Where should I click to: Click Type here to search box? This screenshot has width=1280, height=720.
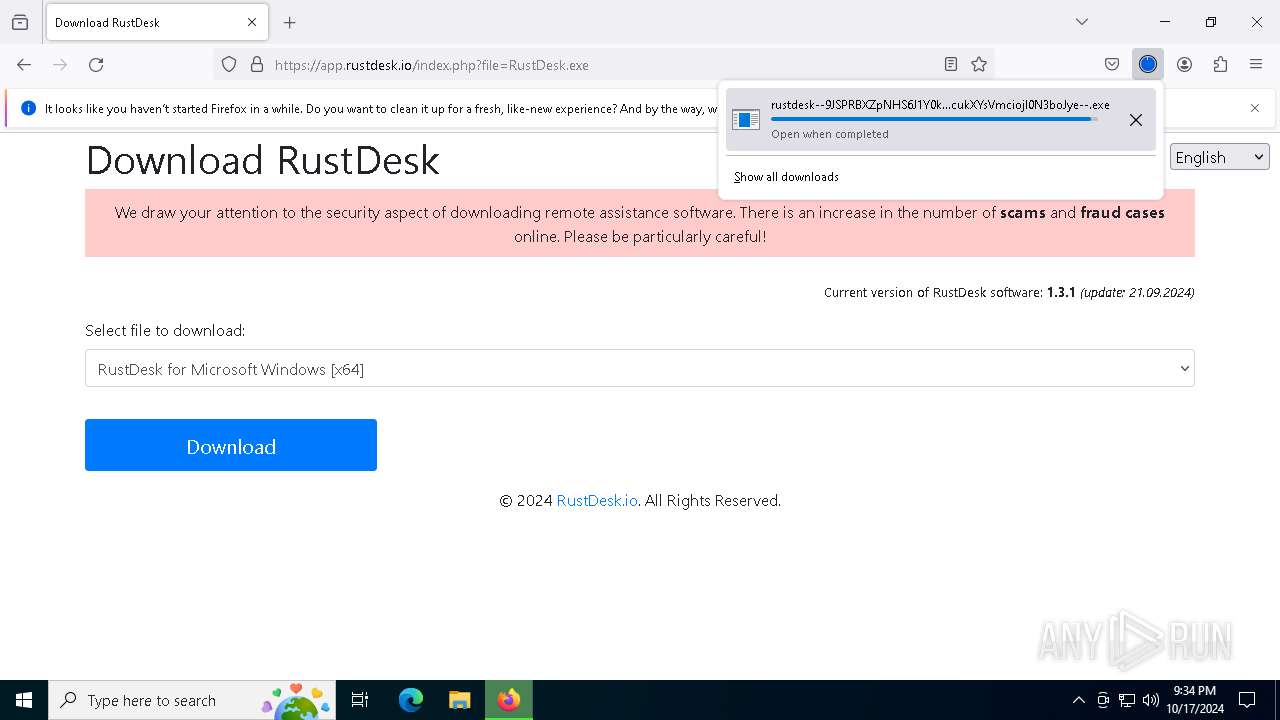point(192,700)
